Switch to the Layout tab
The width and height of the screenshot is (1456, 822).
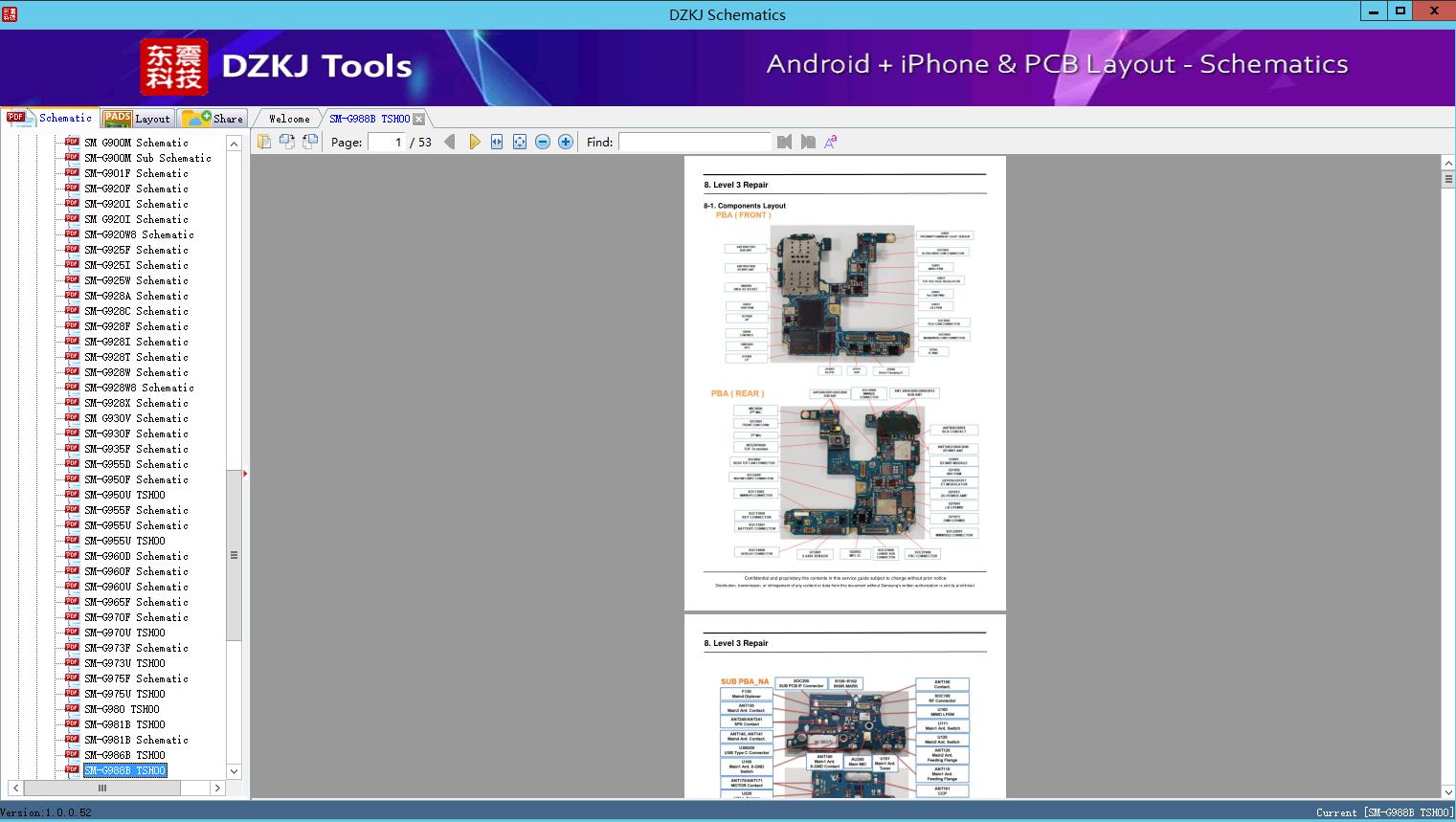(138, 119)
